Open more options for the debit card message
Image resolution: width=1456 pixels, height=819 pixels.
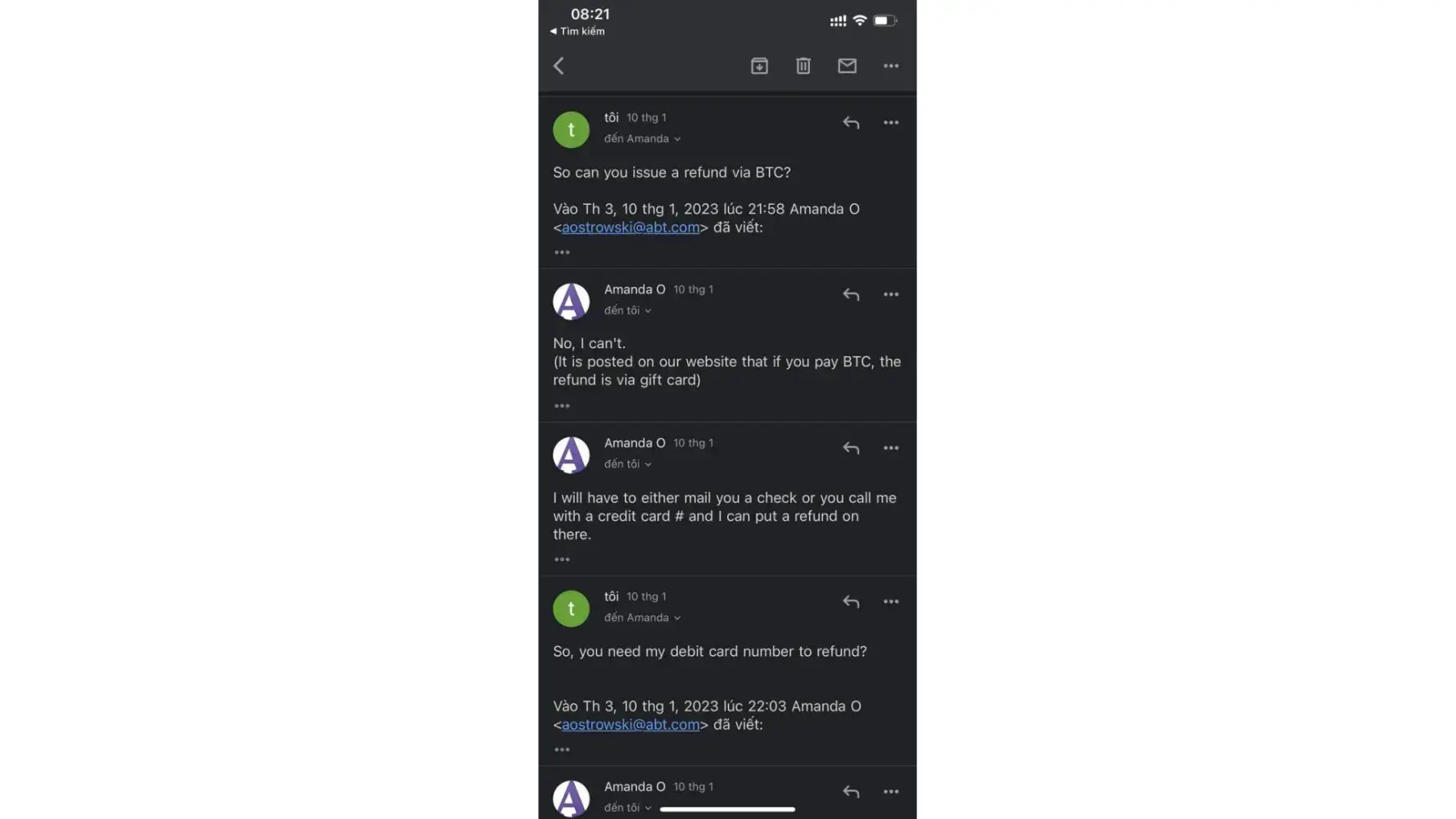tap(891, 602)
